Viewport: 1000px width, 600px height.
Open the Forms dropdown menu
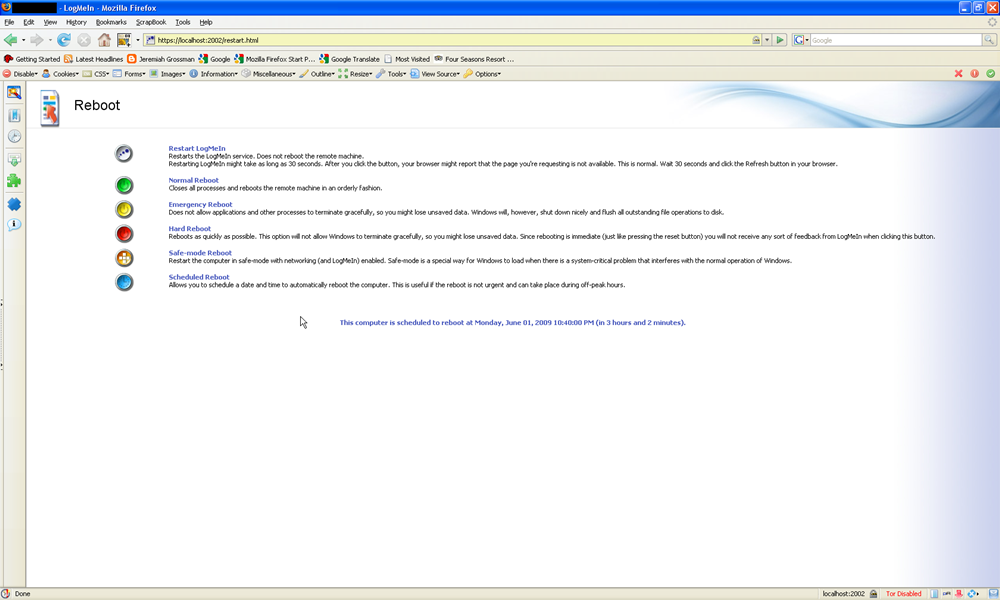129,74
